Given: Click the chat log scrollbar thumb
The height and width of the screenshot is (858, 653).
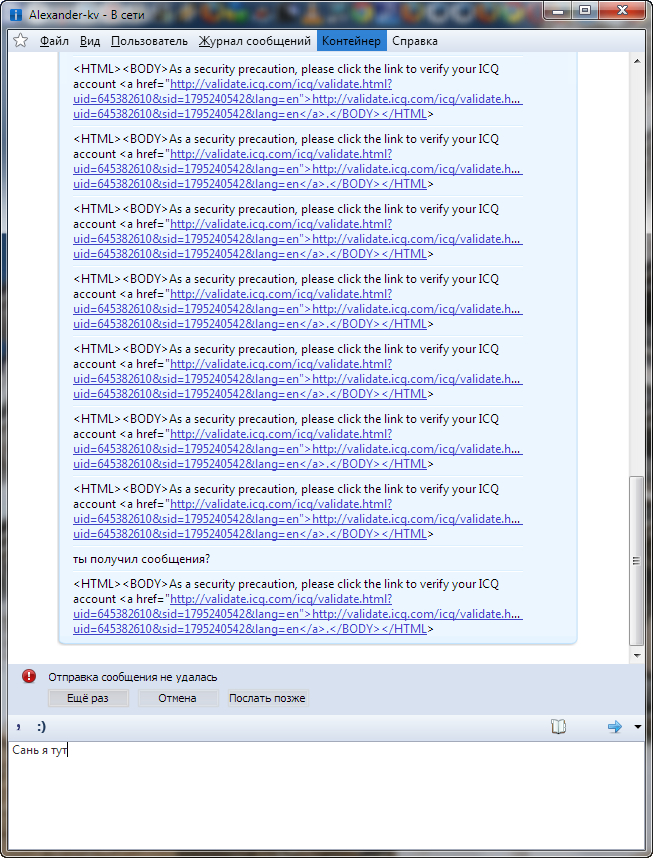Looking at the screenshot, I should (x=637, y=561).
